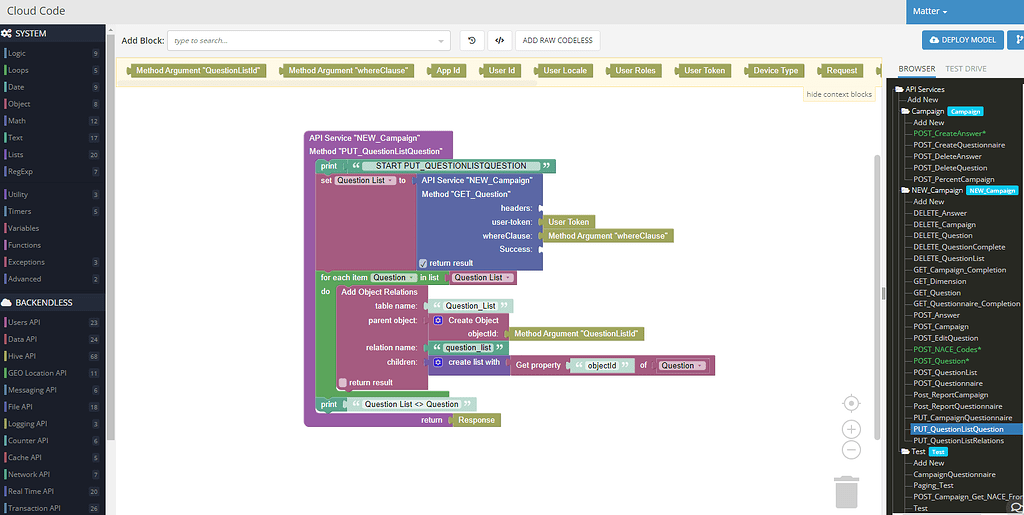Zoom in with the plus circle icon
The image size is (1024, 515).
tap(851, 429)
